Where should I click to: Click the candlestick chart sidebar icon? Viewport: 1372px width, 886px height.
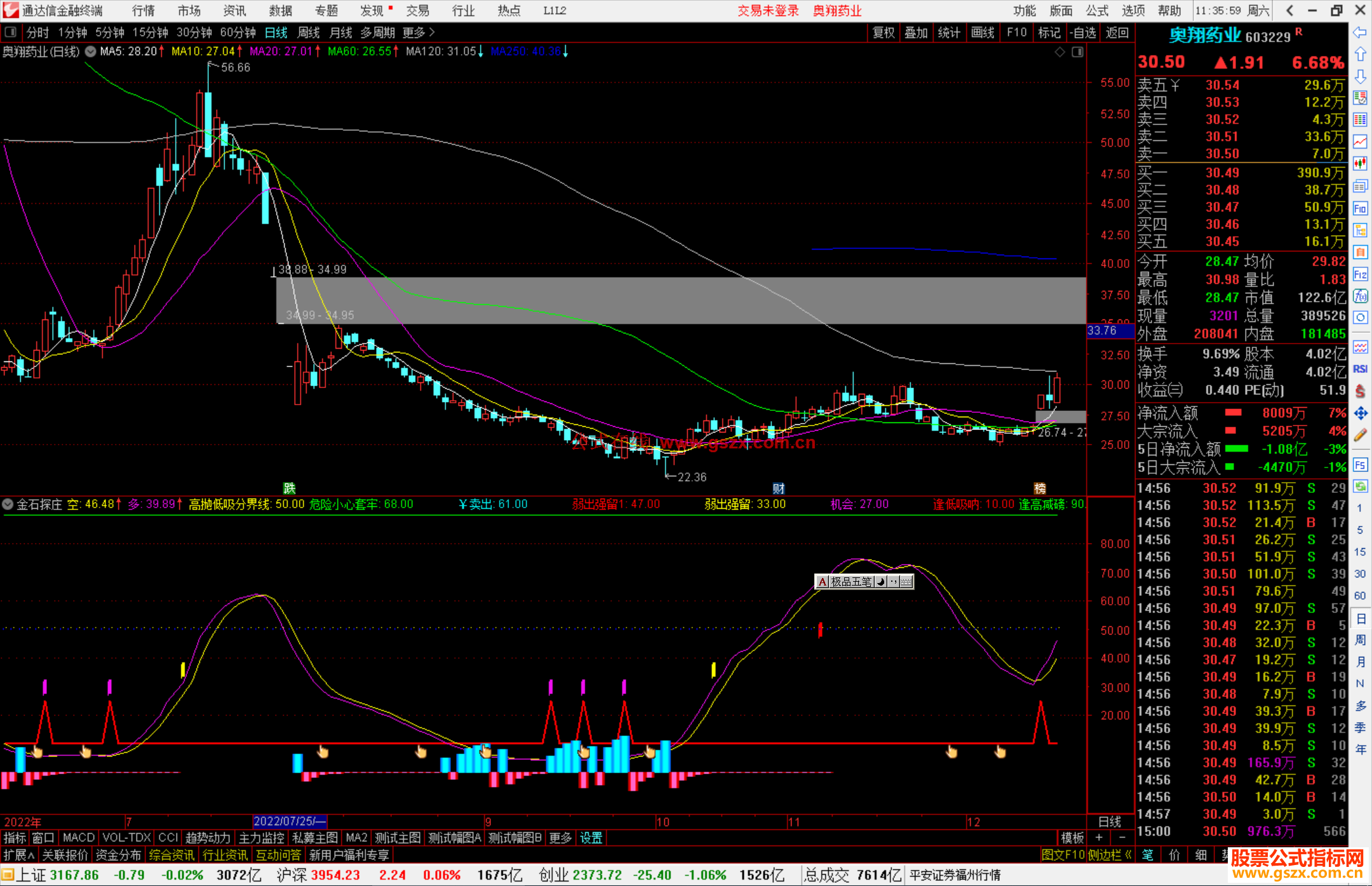(1360, 163)
